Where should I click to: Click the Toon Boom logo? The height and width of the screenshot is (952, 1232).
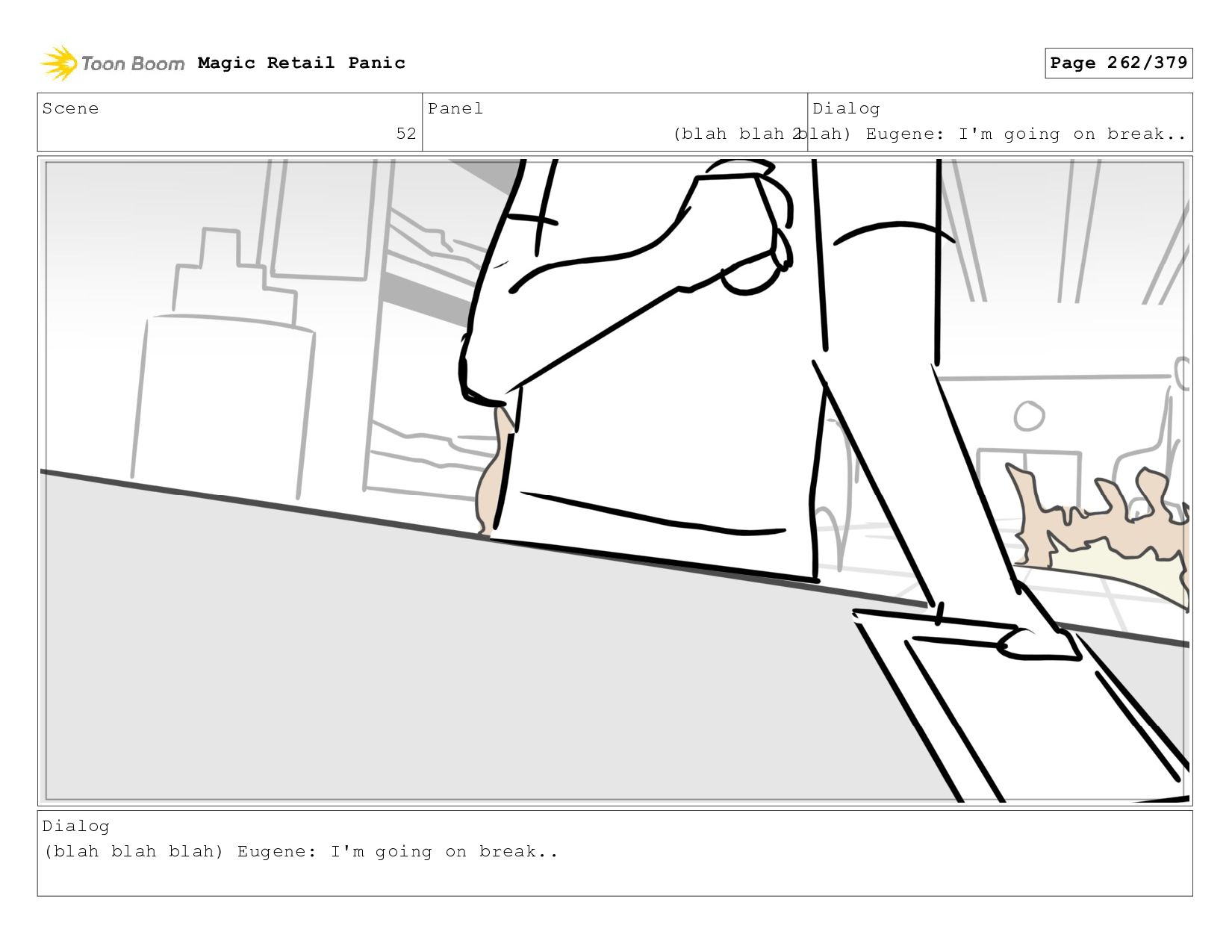point(112,63)
